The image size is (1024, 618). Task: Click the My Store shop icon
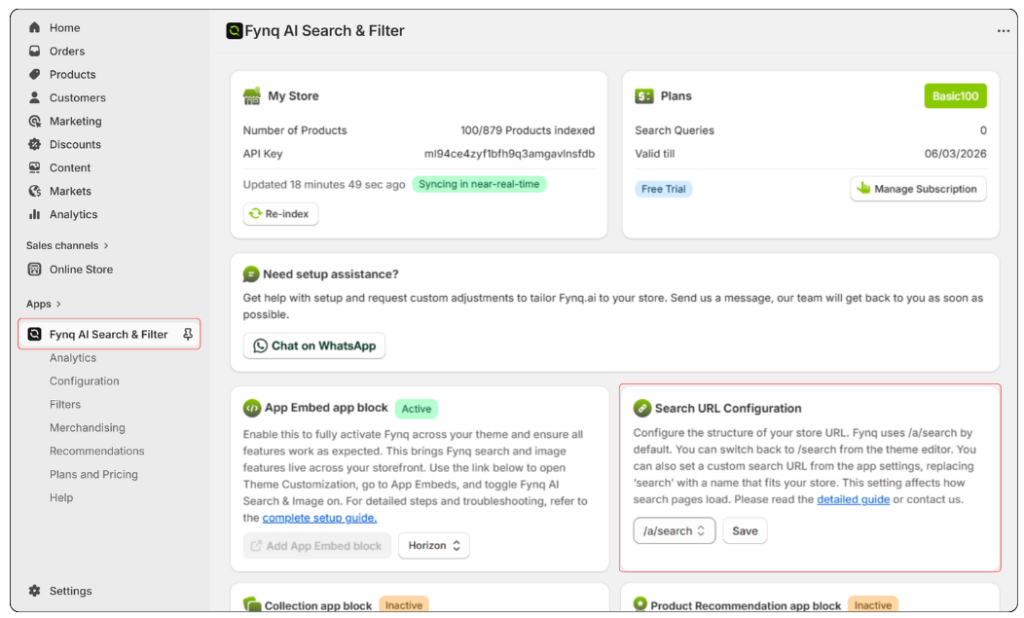pyautogui.click(x=251, y=96)
